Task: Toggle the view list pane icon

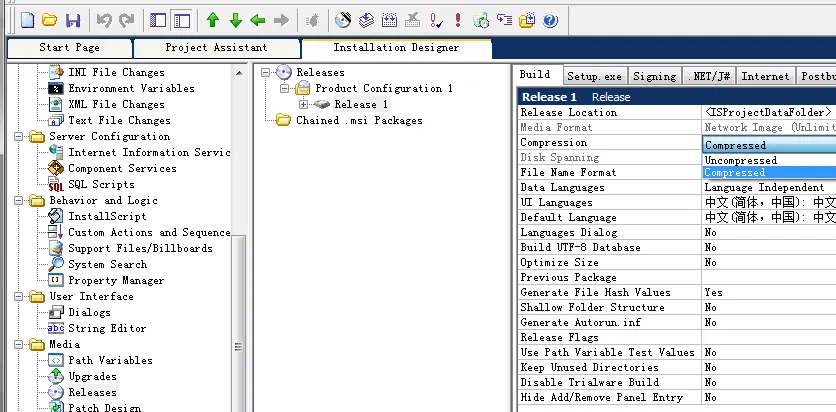Action: 158,21
